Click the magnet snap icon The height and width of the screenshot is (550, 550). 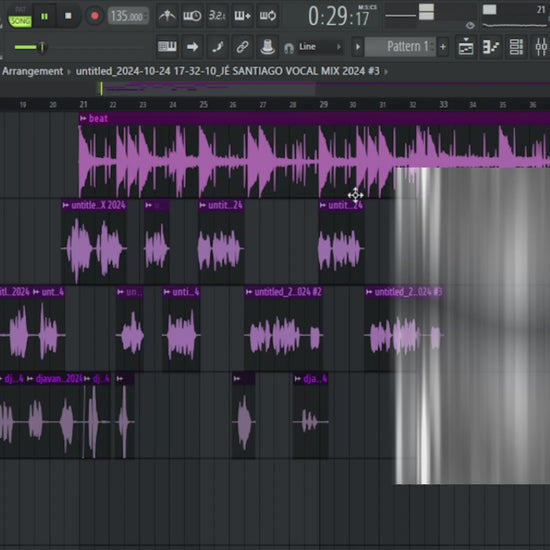(x=289, y=48)
